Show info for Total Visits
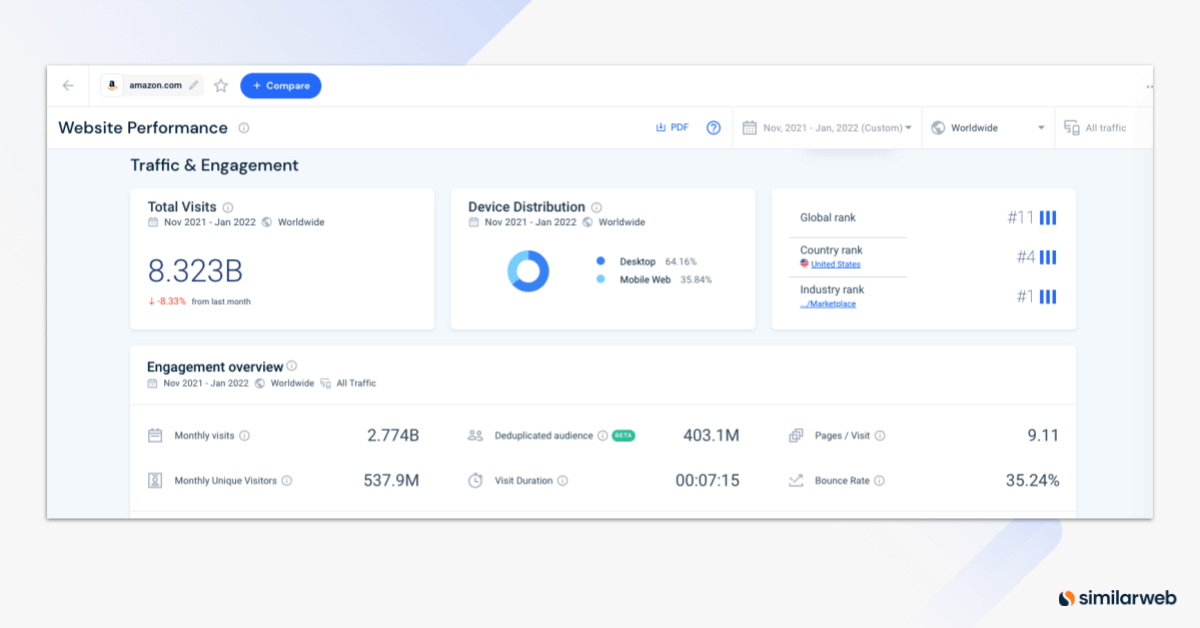The height and width of the screenshot is (628, 1200). coord(228,207)
